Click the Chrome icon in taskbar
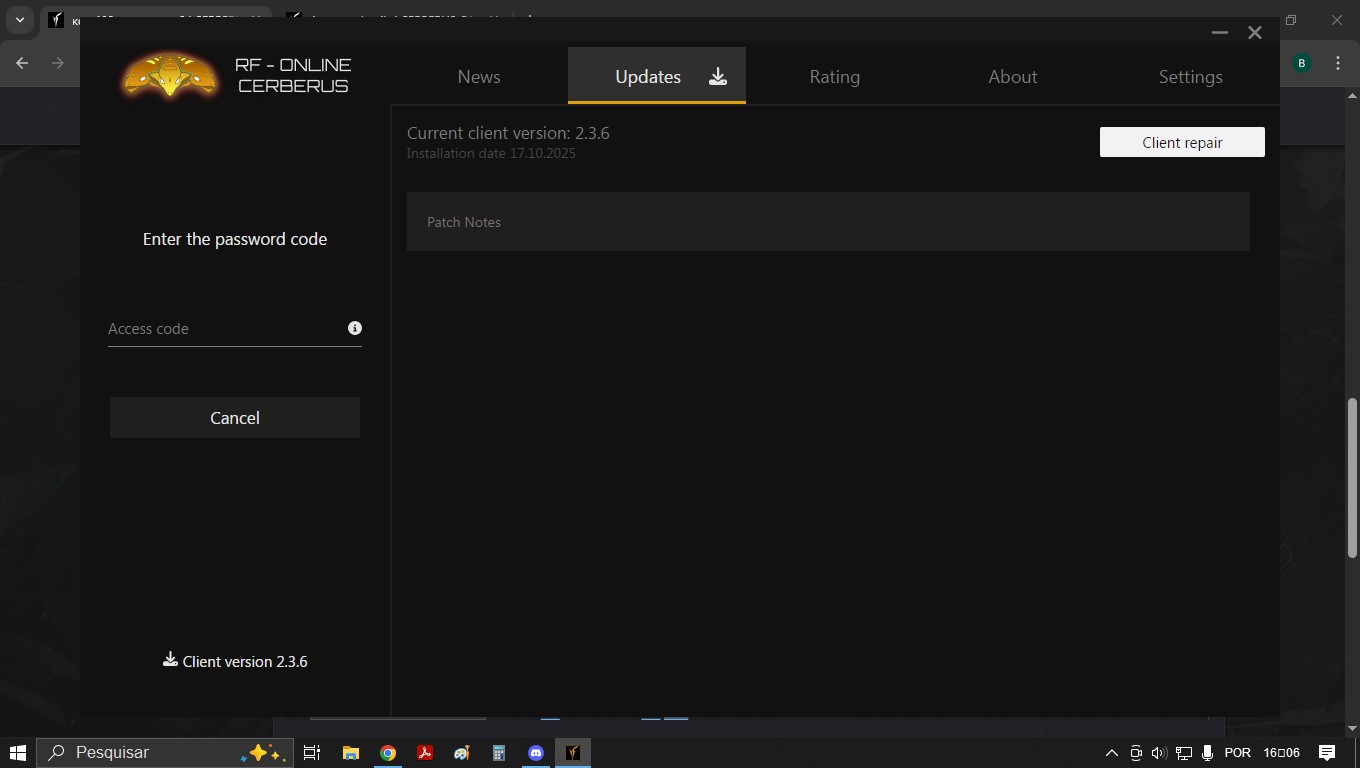Screen dimensions: 1360x768 pyautogui.click(x=388, y=753)
